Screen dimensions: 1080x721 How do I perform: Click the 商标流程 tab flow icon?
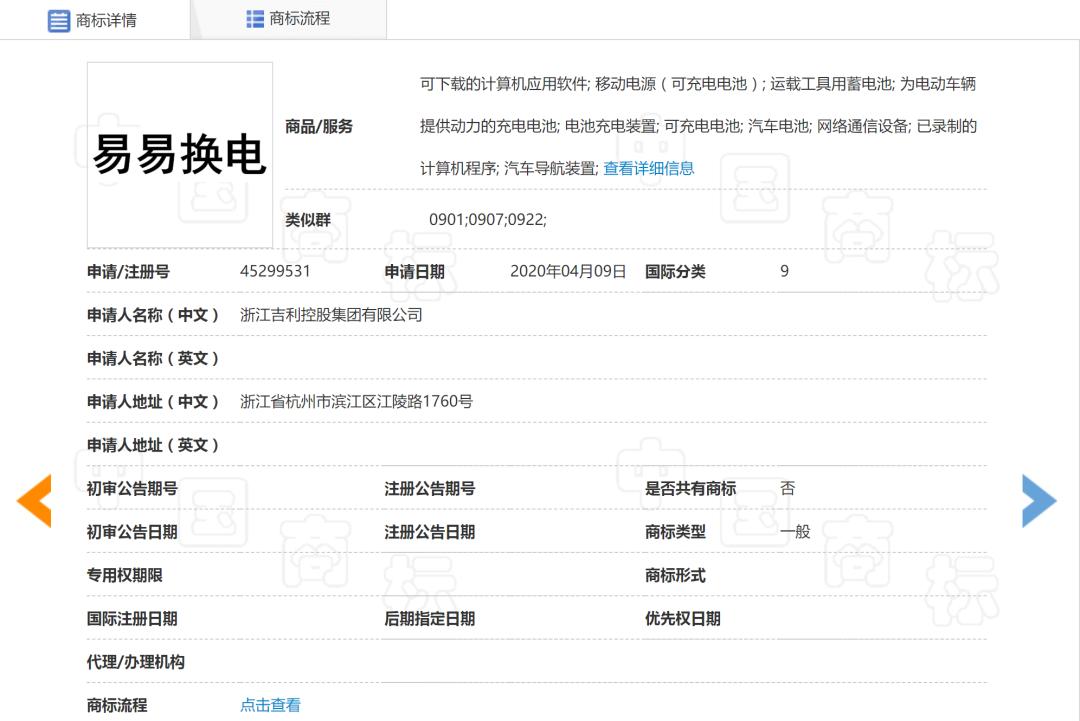tap(255, 19)
